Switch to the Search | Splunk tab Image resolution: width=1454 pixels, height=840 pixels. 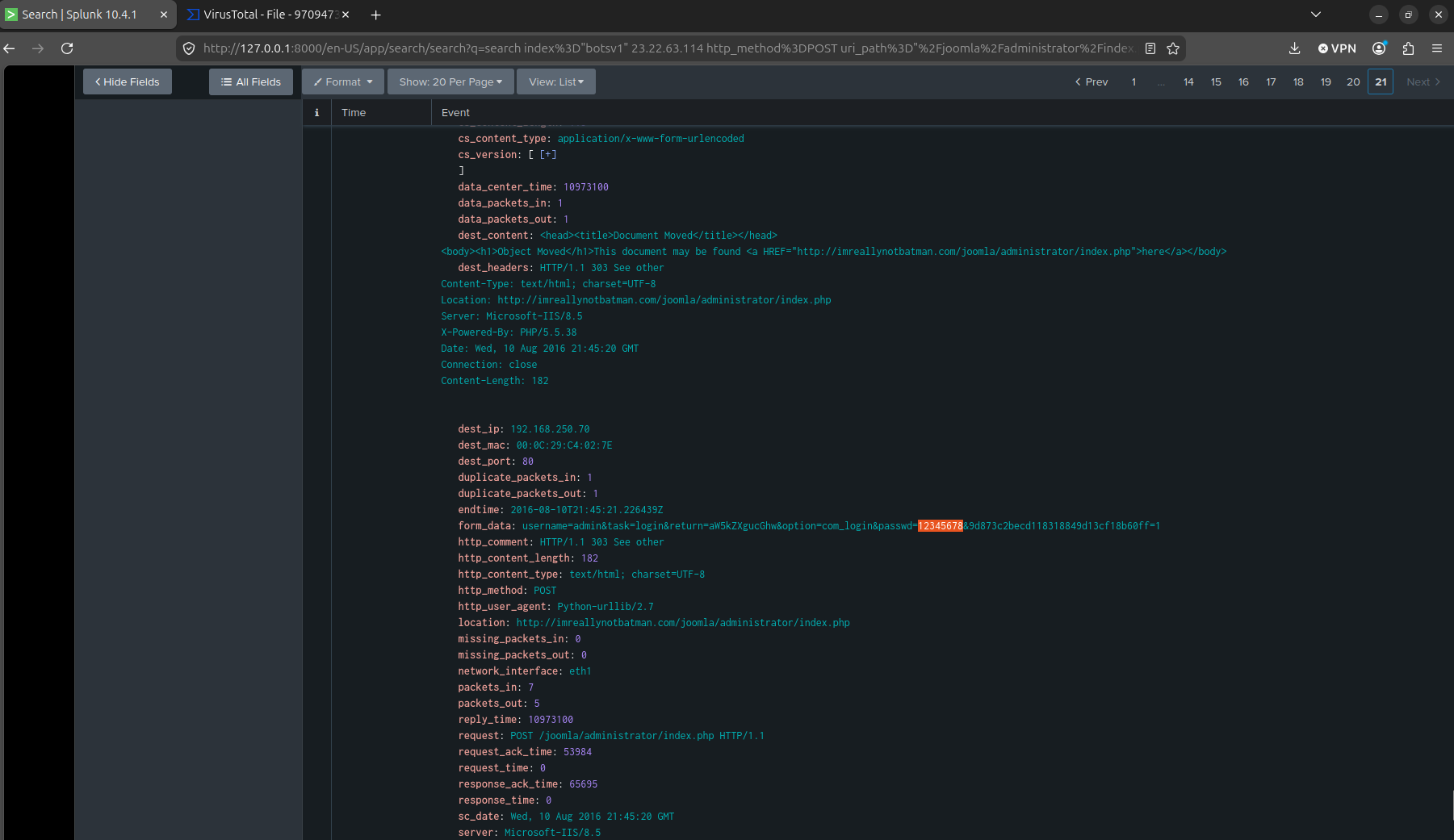pos(79,15)
